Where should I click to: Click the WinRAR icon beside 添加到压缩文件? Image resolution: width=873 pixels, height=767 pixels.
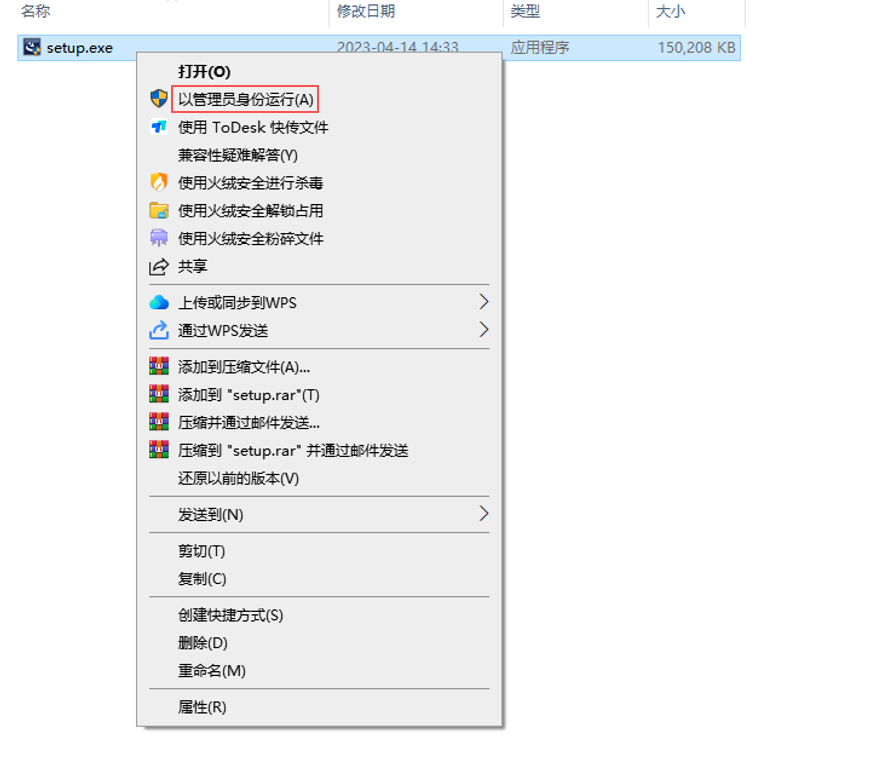click(159, 366)
